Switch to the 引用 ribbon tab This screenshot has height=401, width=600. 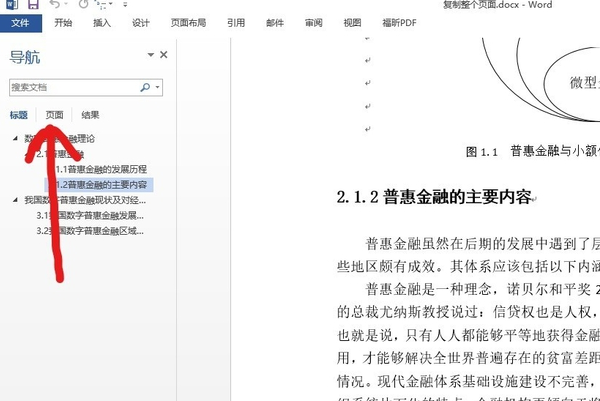(x=236, y=23)
